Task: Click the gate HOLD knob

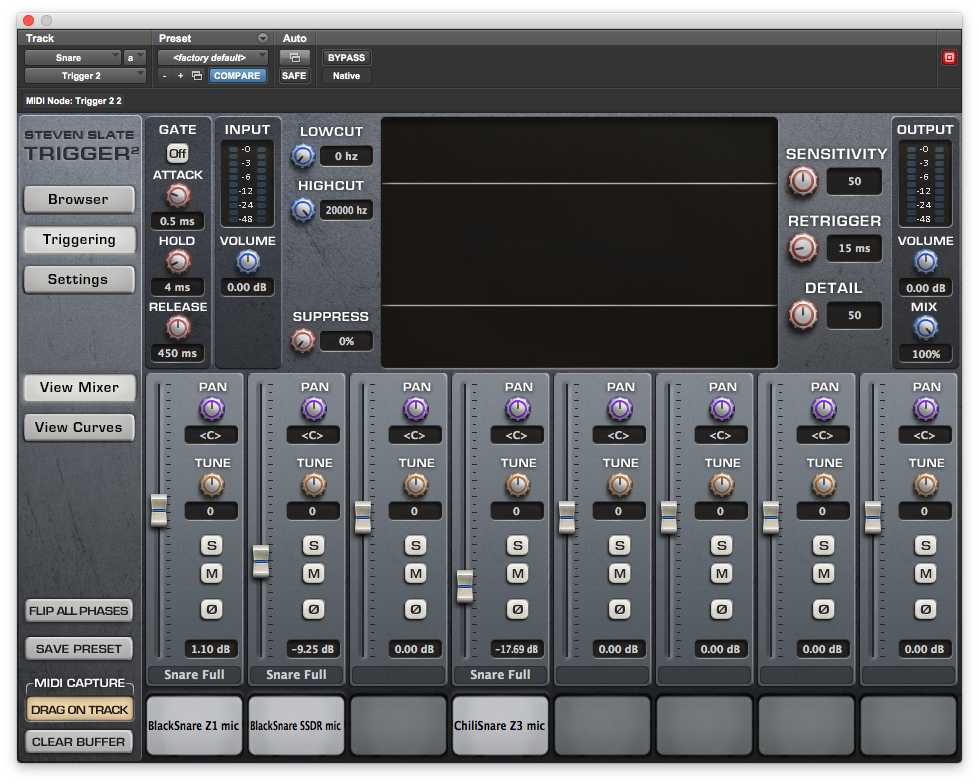Action: tap(178, 262)
